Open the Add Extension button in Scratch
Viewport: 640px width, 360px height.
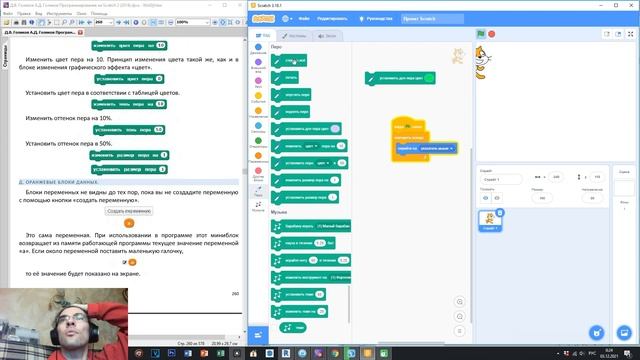(258, 335)
